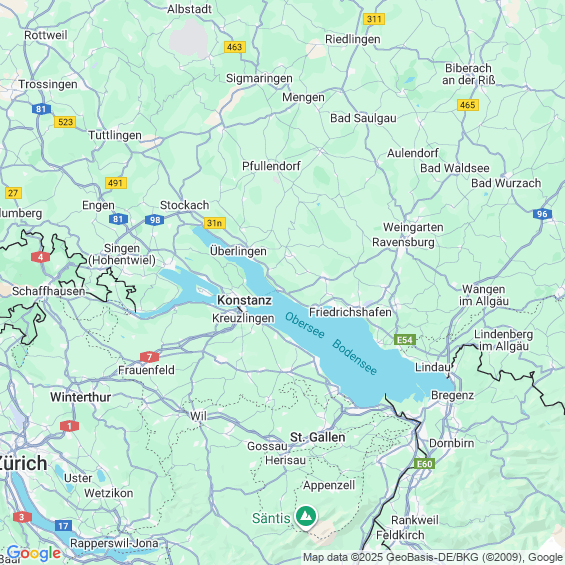Select the red 7 motorway shield
The height and width of the screenshot is (565, 565).
click(149, 357)
